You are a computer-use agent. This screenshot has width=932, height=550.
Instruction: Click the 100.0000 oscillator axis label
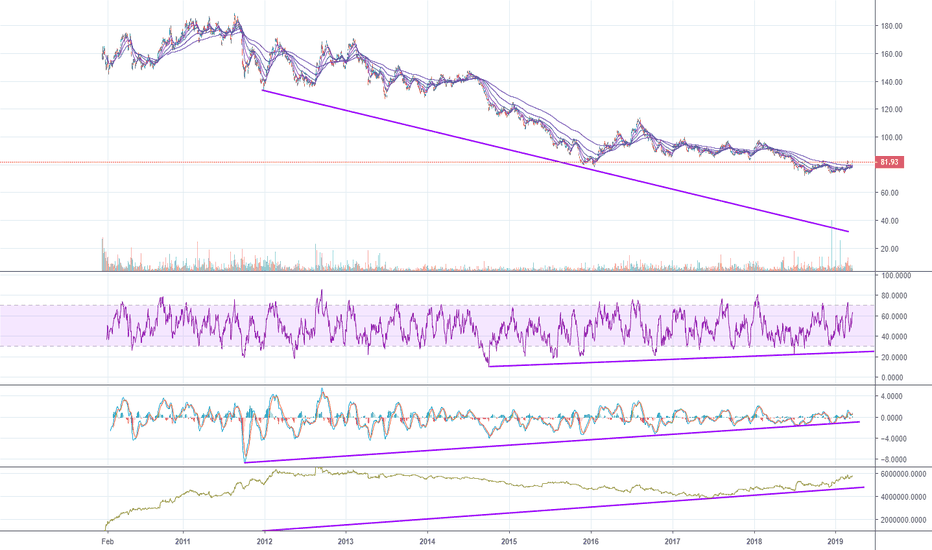896,276
